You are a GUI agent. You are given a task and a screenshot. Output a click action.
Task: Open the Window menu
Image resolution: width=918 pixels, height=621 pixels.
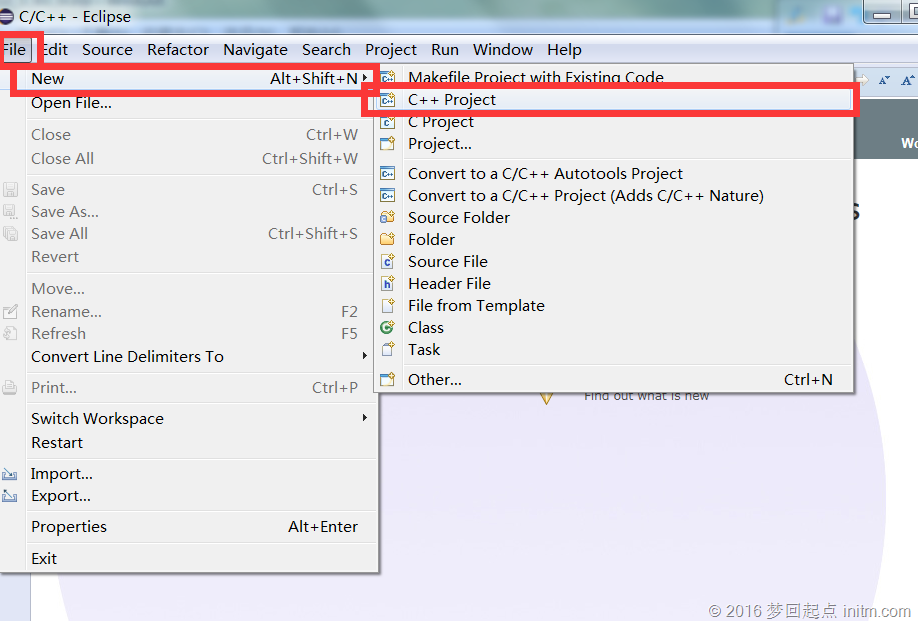click(503, 50)
